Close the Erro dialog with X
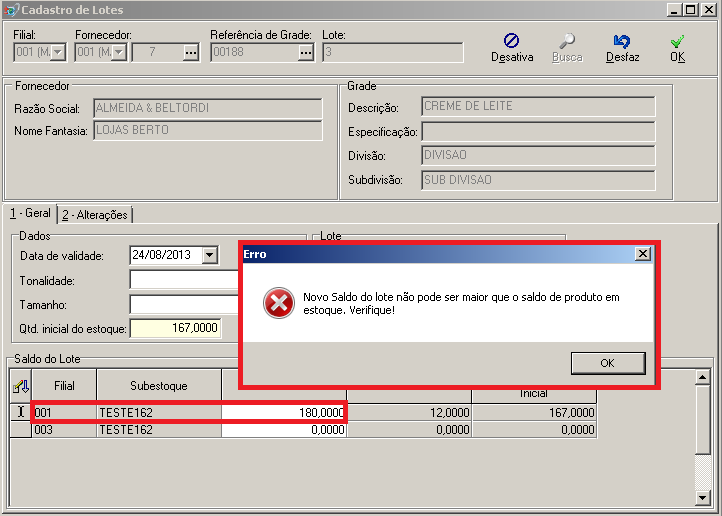 [x=642, y=254]
